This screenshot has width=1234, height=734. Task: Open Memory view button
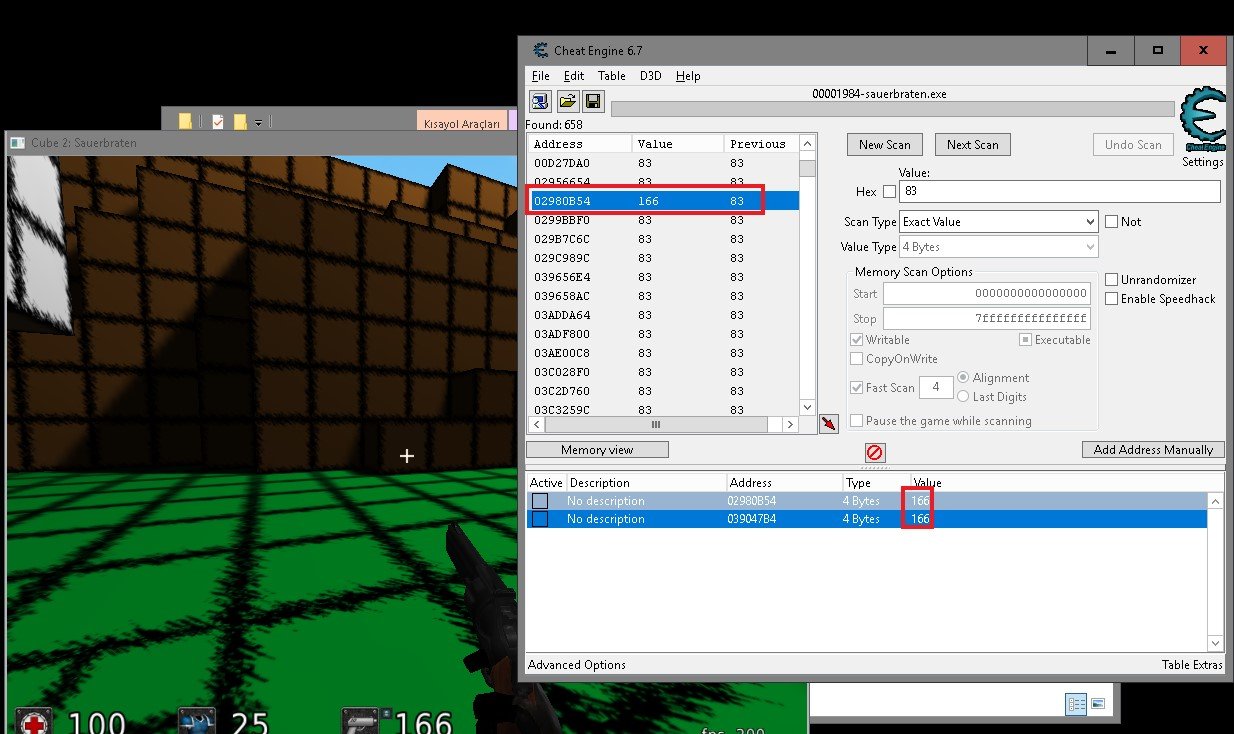[x=597, y=450]
